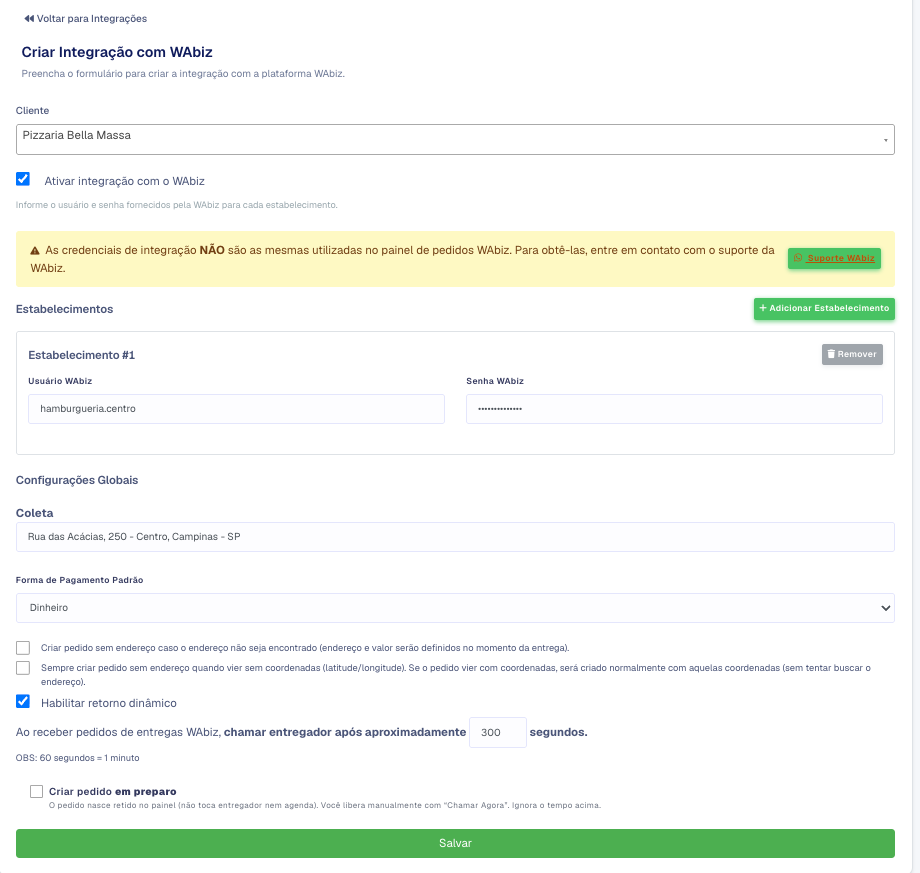Image resolution: width=920 pixels, height=873 pixels.
Task: Click the warning triangle icon in yellow alert
Action: [35, 251]
